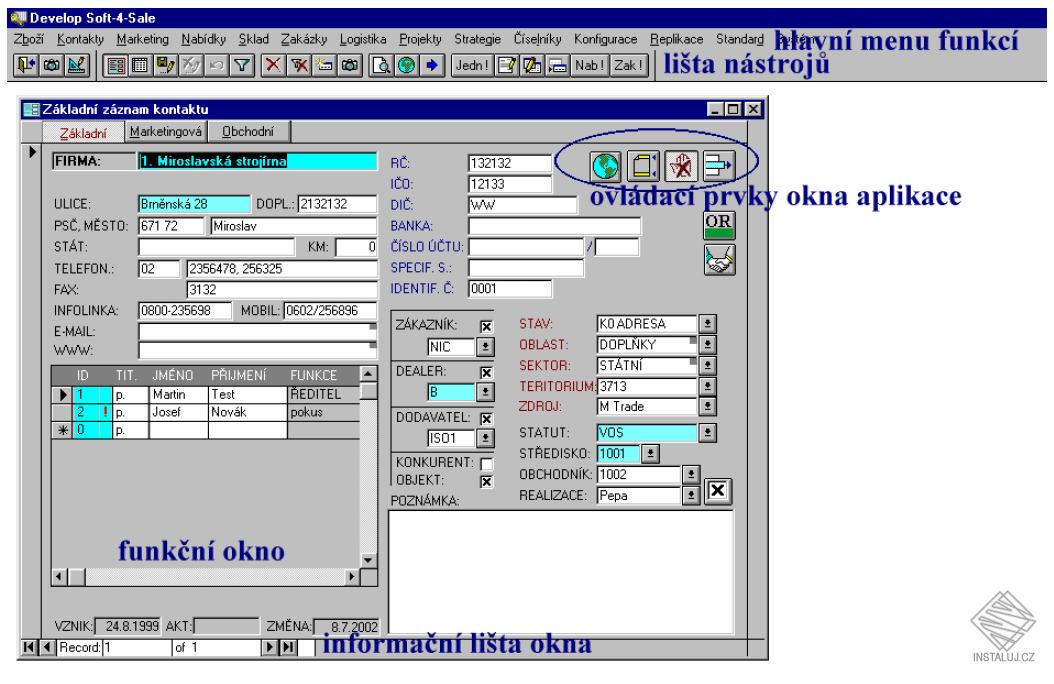Click the globe icon in contact window
This screenshot has width=1054, height=684.
[x=605, y=165]
